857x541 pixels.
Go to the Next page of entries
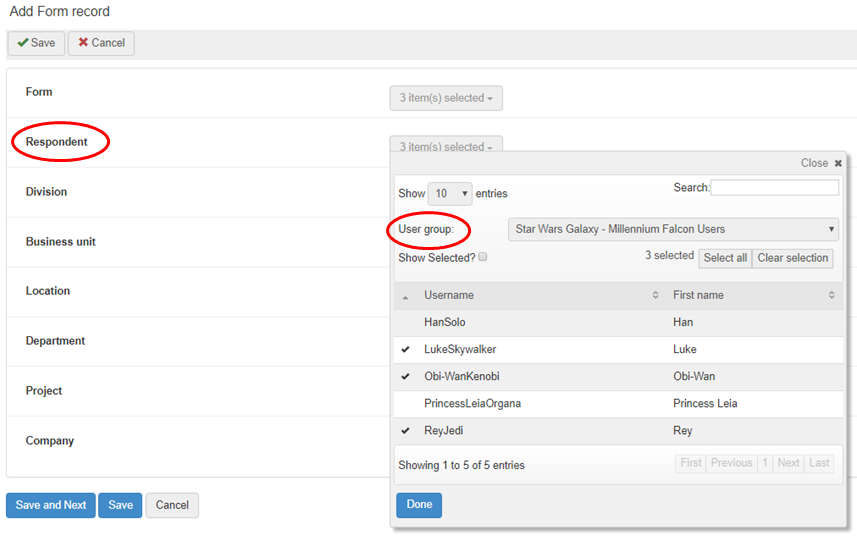[788, 463]
